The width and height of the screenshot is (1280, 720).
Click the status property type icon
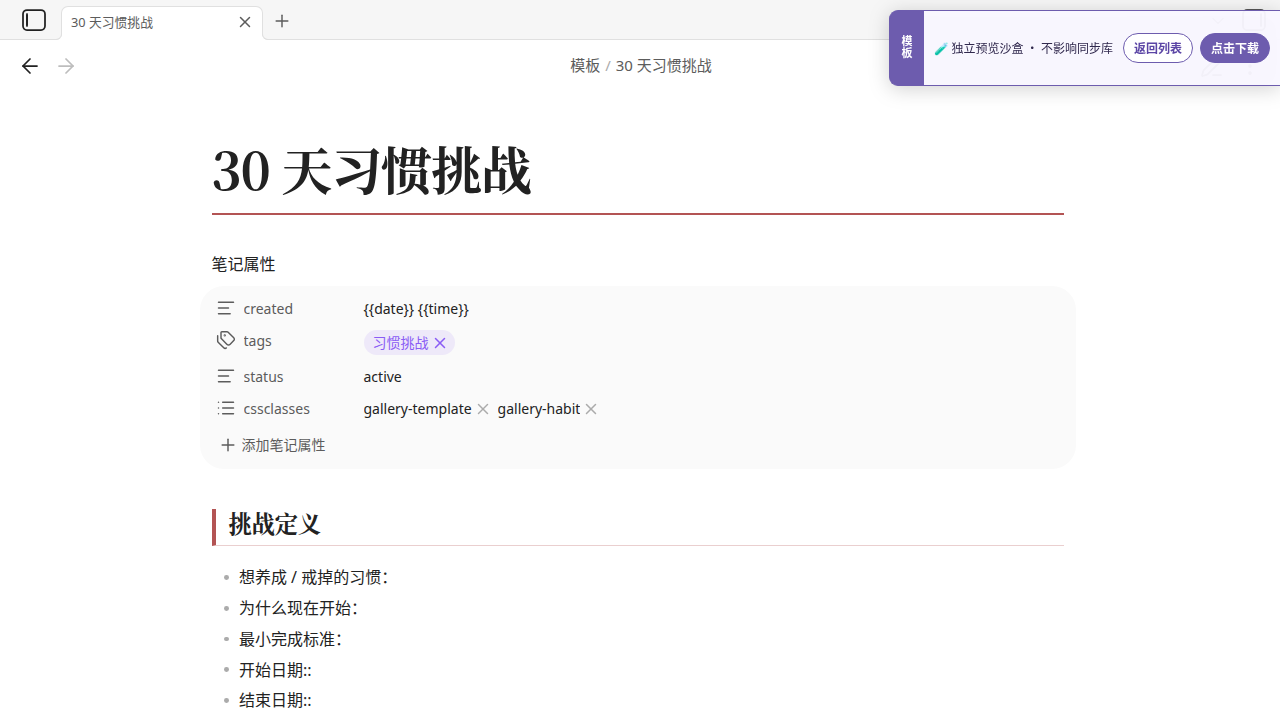pos(226,376)
